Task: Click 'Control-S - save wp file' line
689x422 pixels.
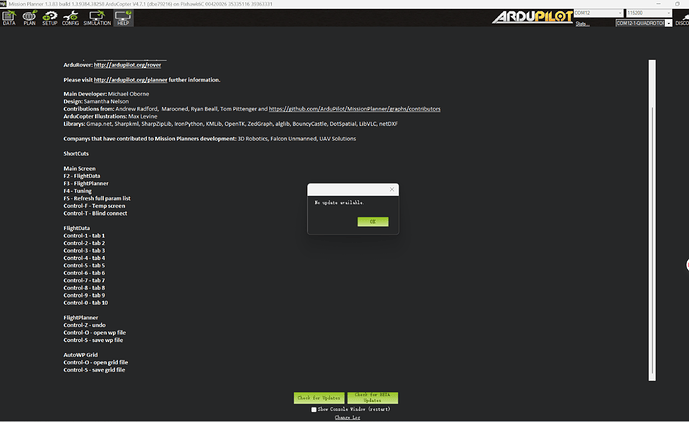Action: [93, 340]
